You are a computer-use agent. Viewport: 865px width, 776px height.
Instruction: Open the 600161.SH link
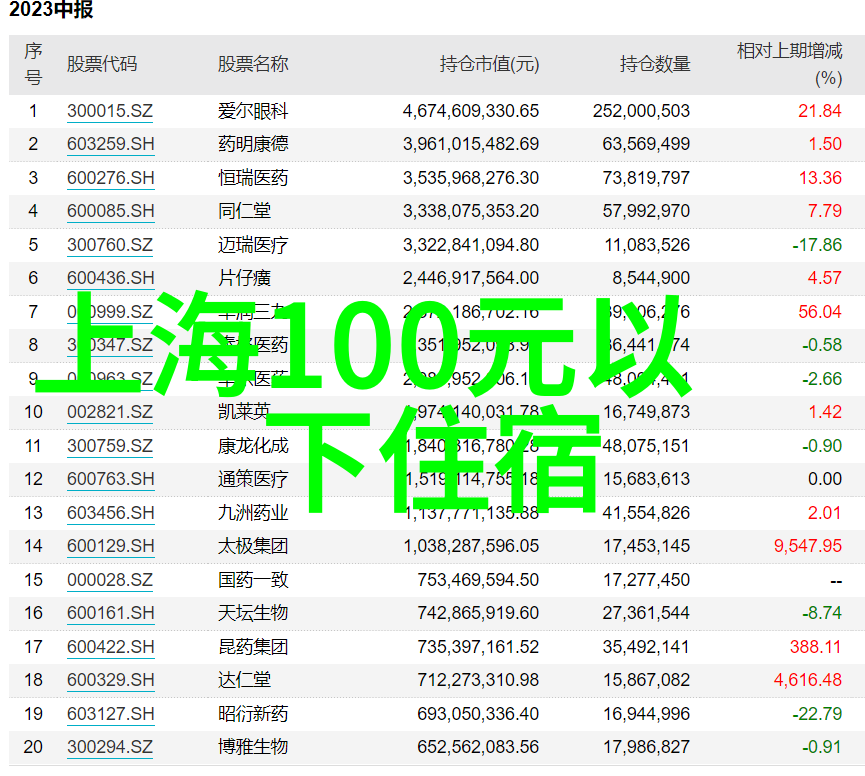[x=111, y=613]
